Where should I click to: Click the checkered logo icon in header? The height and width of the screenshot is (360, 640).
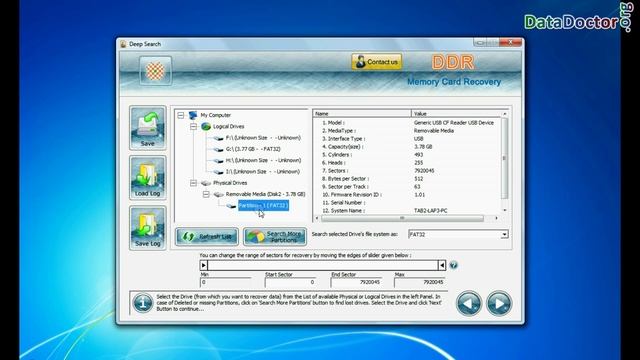[156, 71]
